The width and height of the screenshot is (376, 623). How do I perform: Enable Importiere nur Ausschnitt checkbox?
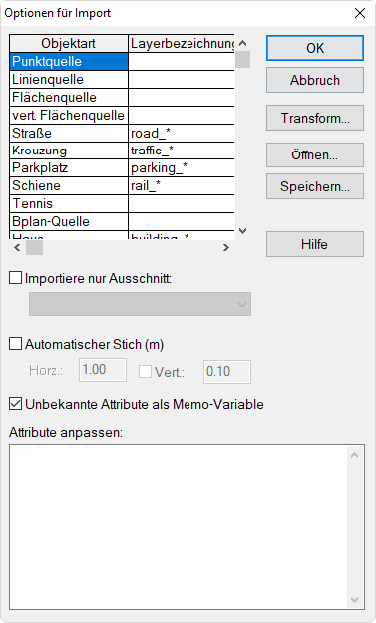(16, 278)
